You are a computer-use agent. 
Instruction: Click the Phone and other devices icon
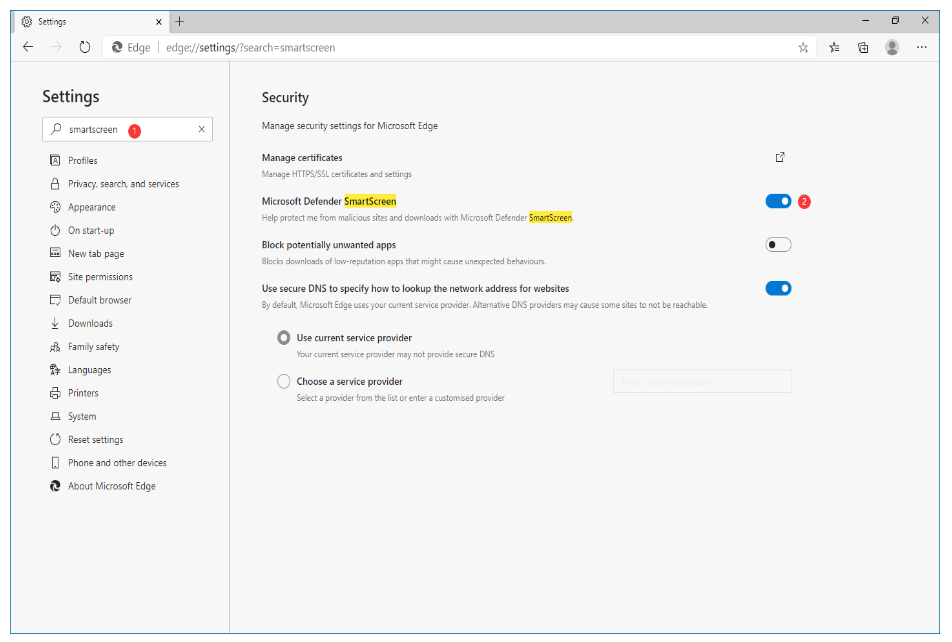(x=55, y=462)
